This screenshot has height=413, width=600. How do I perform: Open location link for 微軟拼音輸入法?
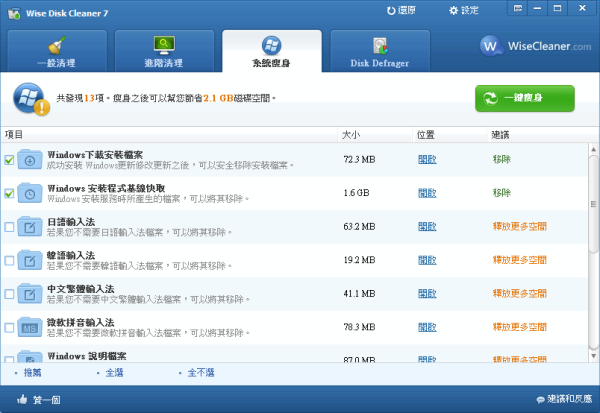427,327
